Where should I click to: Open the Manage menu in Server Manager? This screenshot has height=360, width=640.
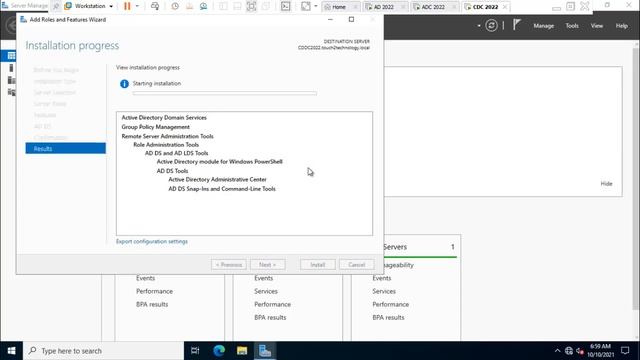pyautogui.click(x=544, y=26)
